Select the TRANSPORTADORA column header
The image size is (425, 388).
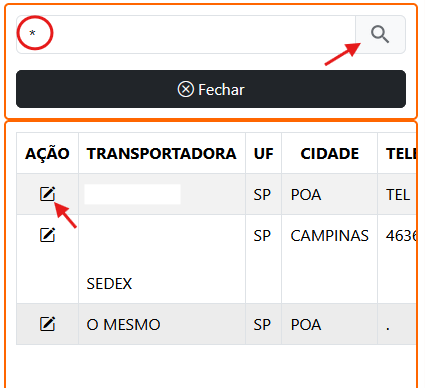162,153
